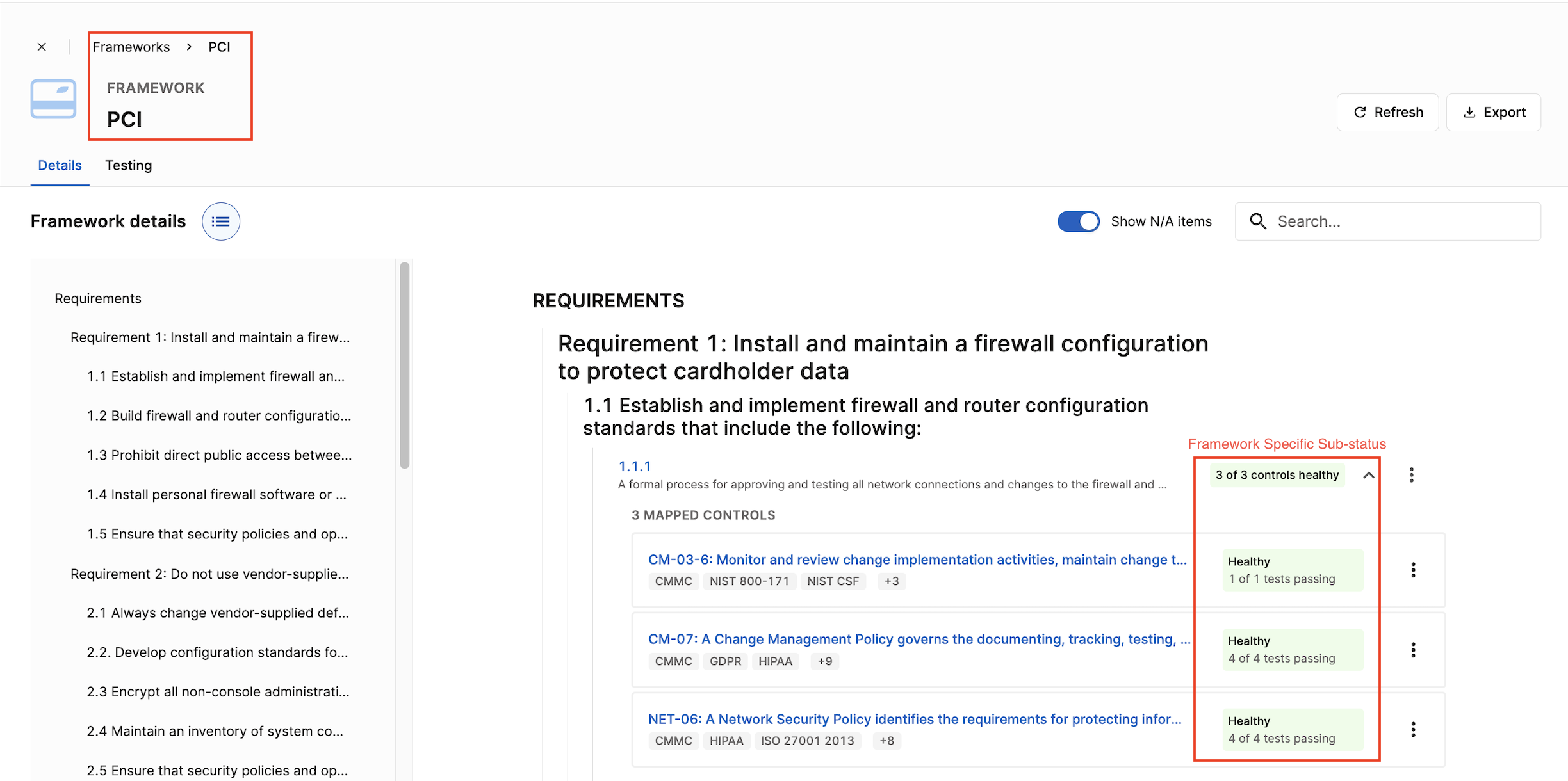
Task: Open the three-dot menu for requirement 1.1.1
Action: pos(1412,475)
